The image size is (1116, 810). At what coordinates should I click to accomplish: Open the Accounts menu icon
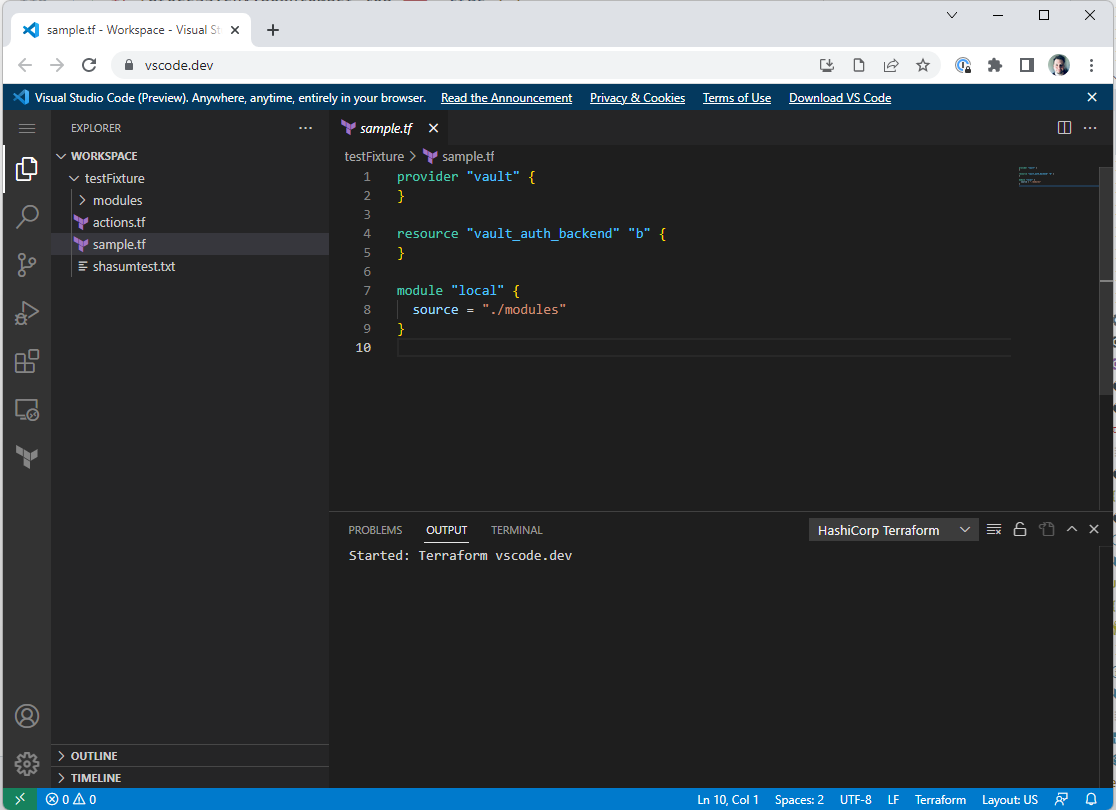click(x=27, y=716)
